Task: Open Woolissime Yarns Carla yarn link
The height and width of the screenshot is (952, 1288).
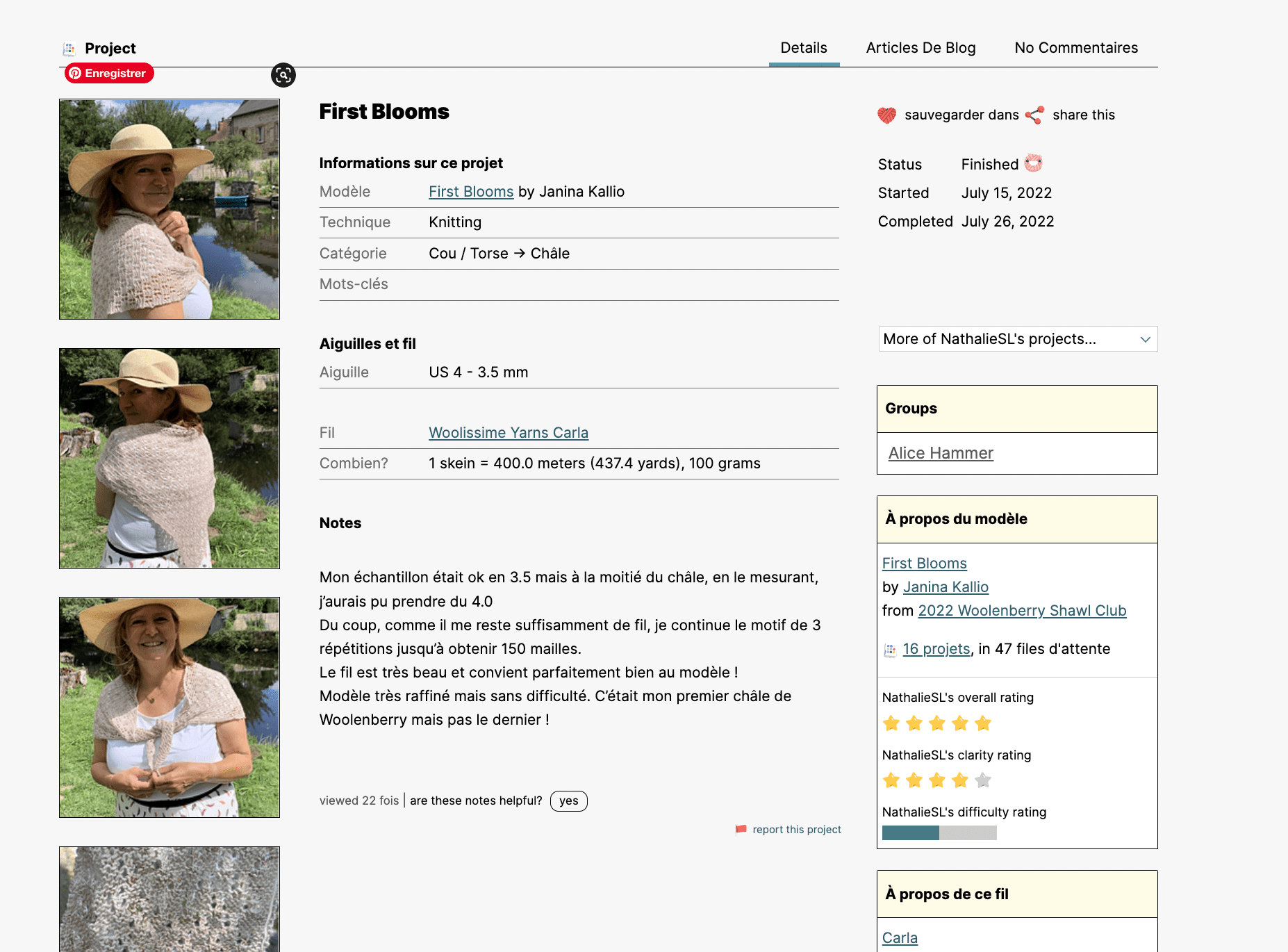Action: click(x=508, y=432)
